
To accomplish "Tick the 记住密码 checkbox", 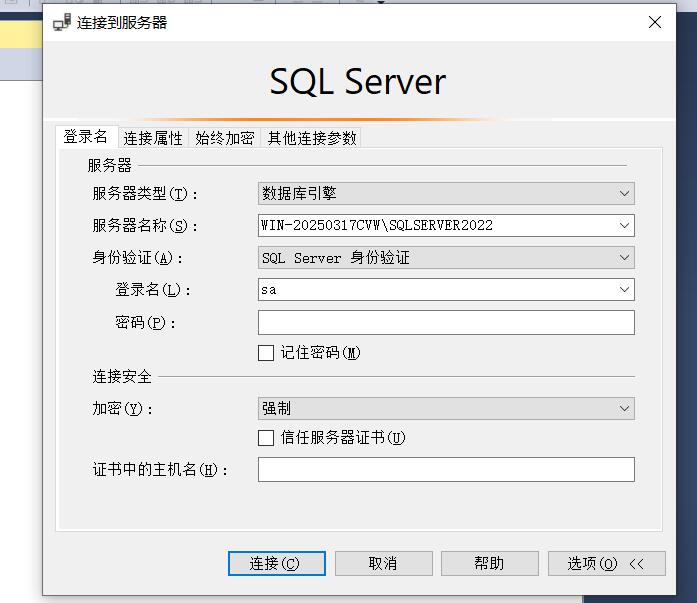I will click(x=266, y=353).
